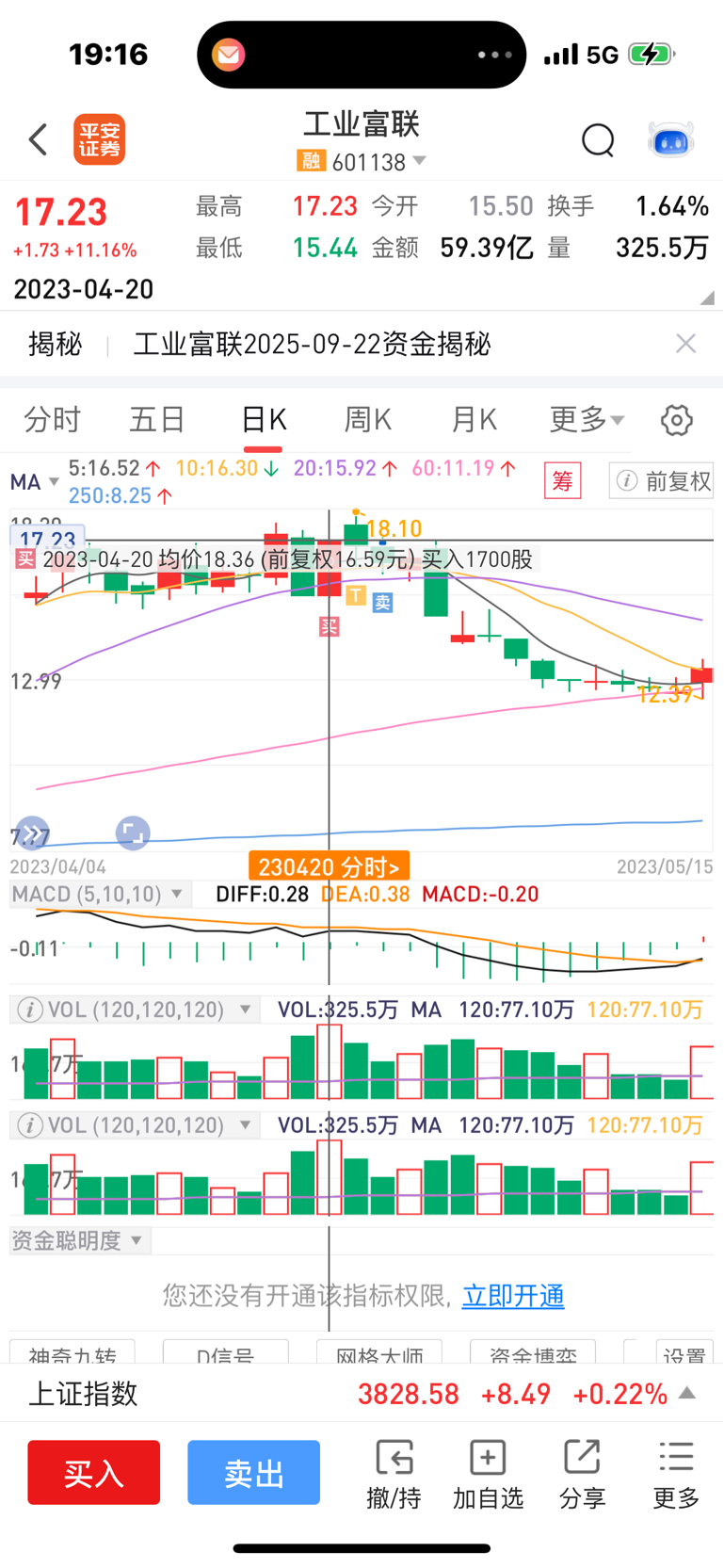724x1568 pixels.
Task: Open 撤/持 orders icon
Action: pos(394,1475)
